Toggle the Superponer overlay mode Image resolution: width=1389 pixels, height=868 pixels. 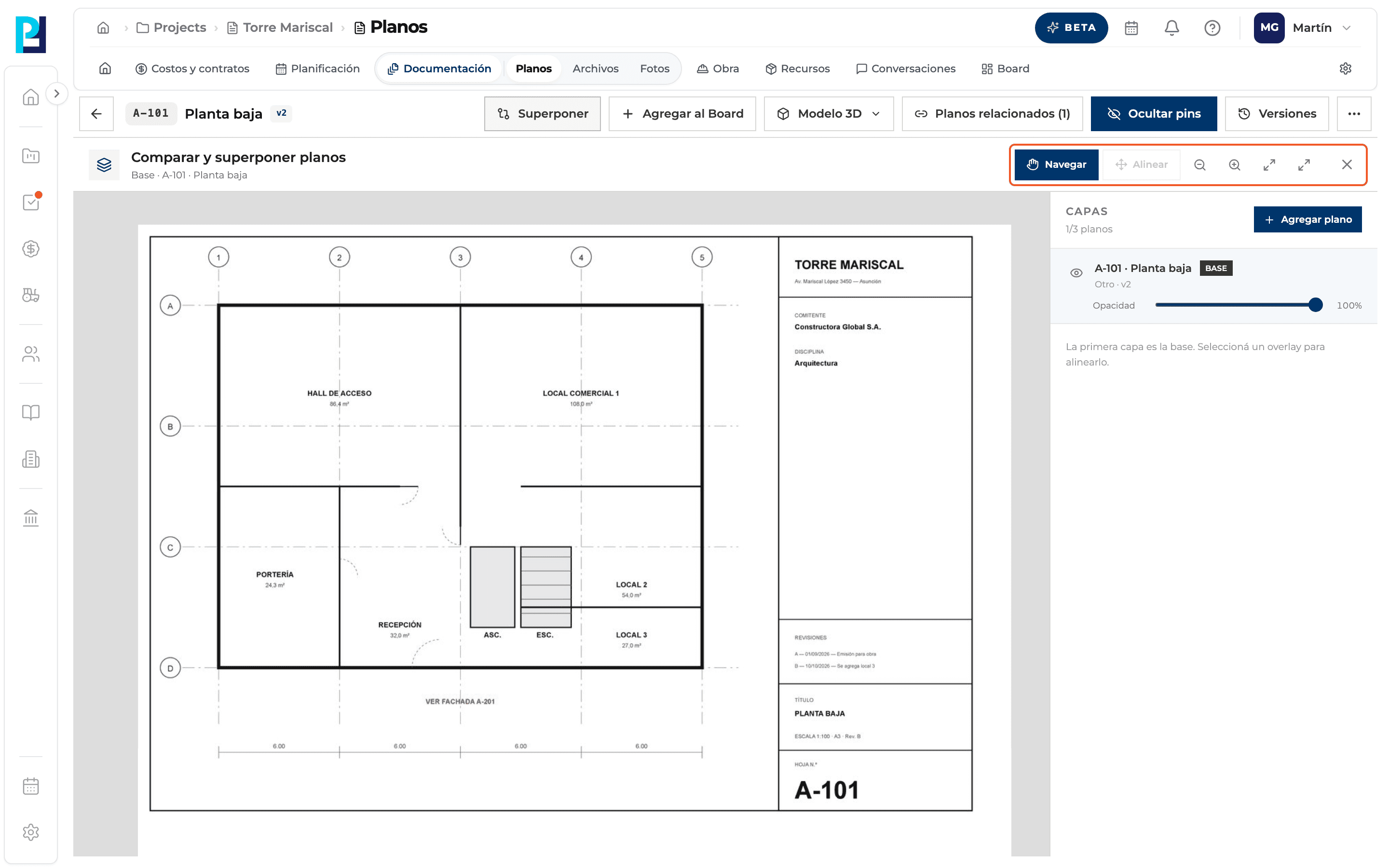point(543,114)
